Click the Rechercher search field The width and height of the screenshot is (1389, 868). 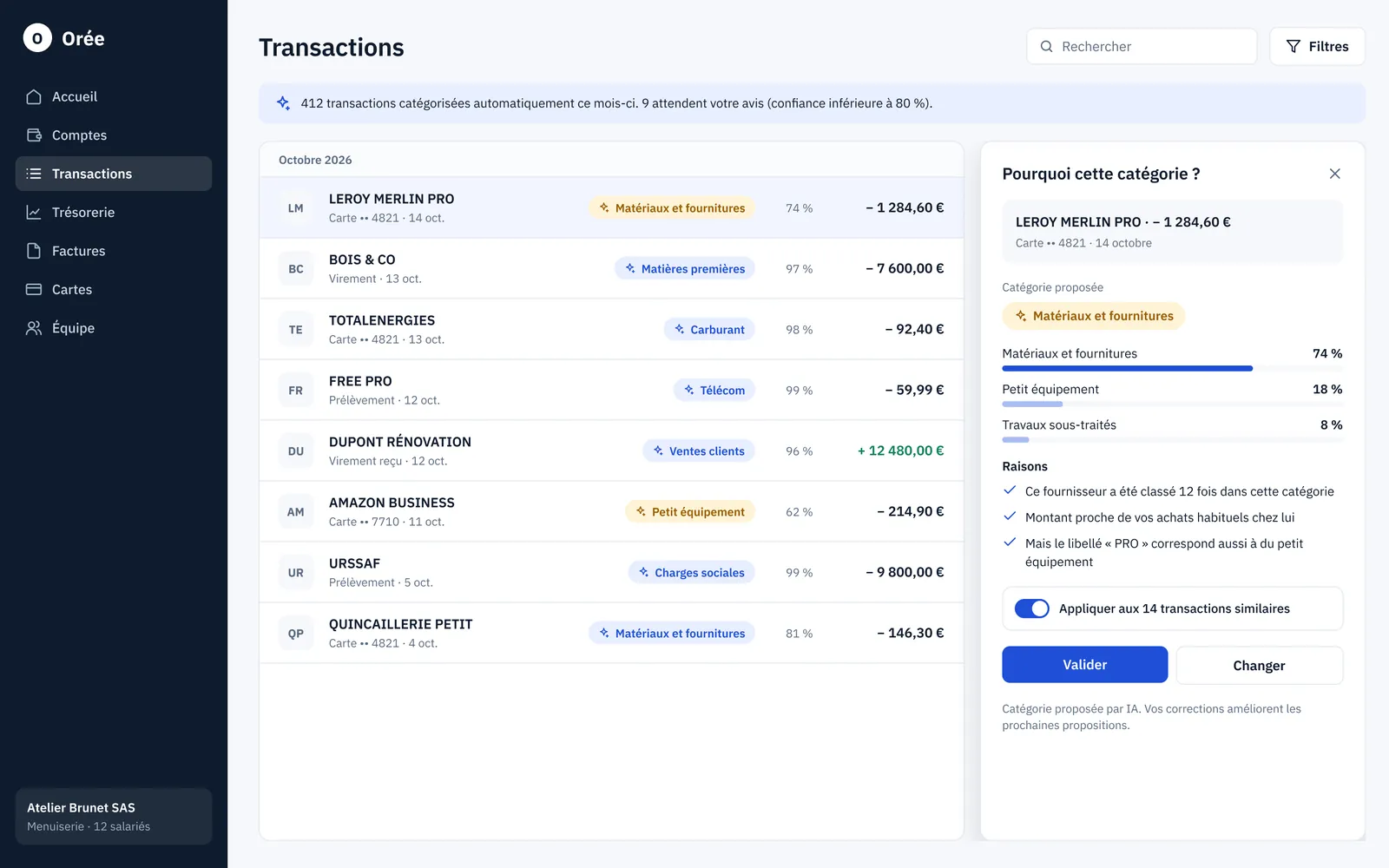pyautogui.click(x=1142, y=47)
